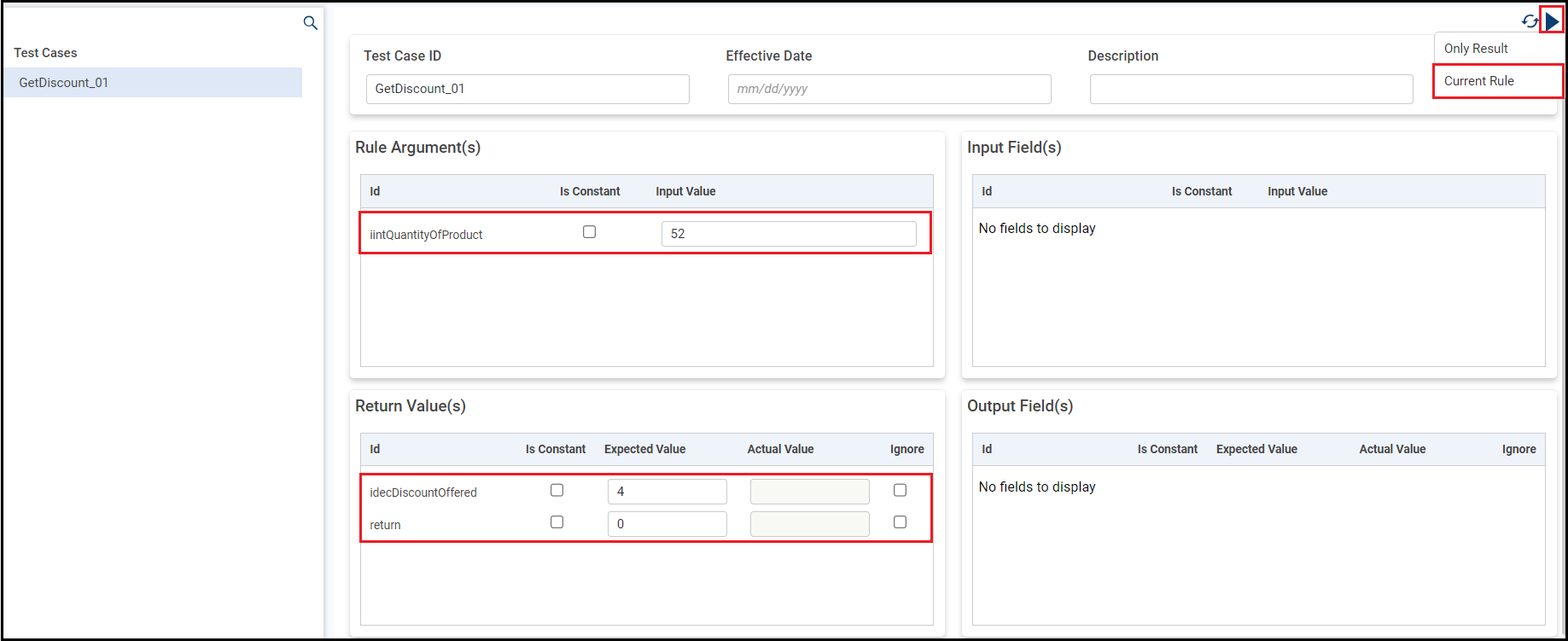Toggle the Ignore checkbox for idecDiscountOffered
1568x641 pixels.
(x=900, y=490)
